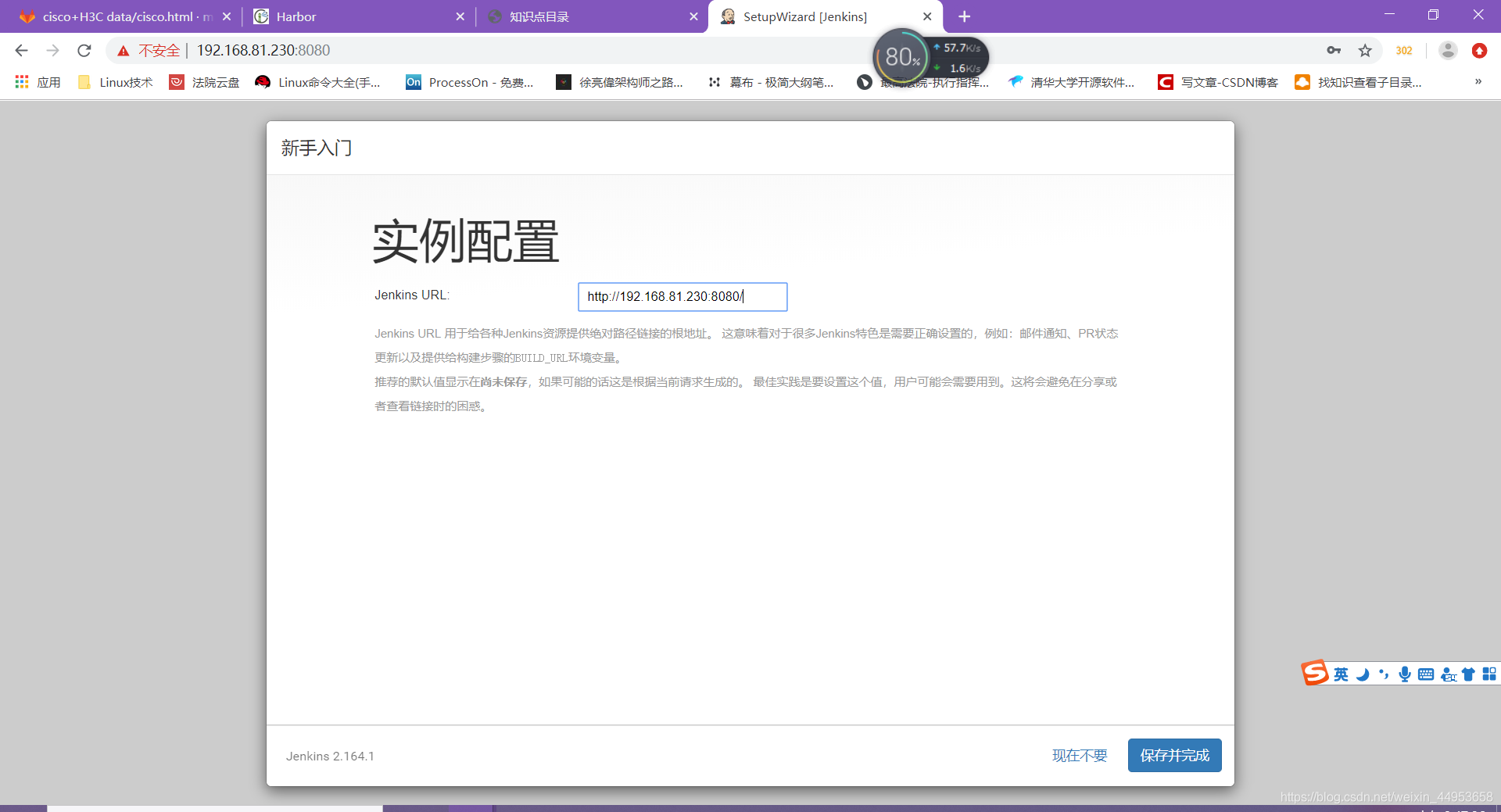Image resolution: width=1501 pixels, height=812 pixels.
Task: Click the 新手入门 header title
Action: coord(317,148)
